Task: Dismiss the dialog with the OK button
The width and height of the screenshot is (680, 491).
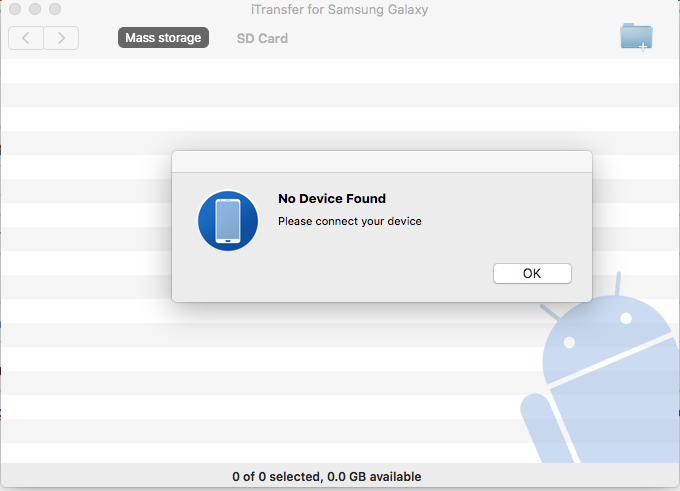Action: point(532,274)
